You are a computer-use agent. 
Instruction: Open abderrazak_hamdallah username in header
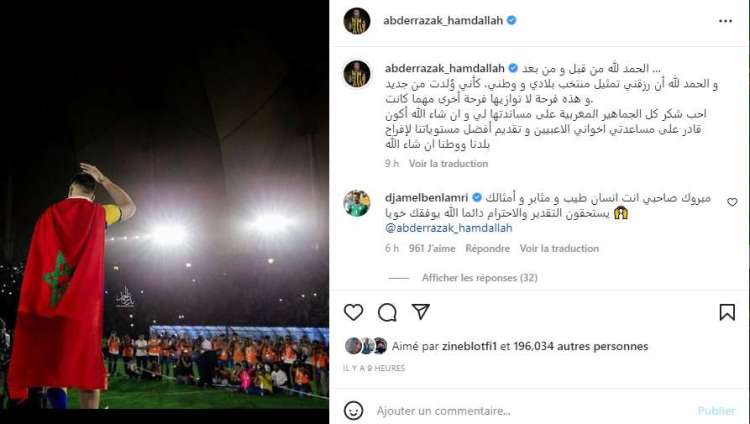pyautogui.click(x=443, y=21)
